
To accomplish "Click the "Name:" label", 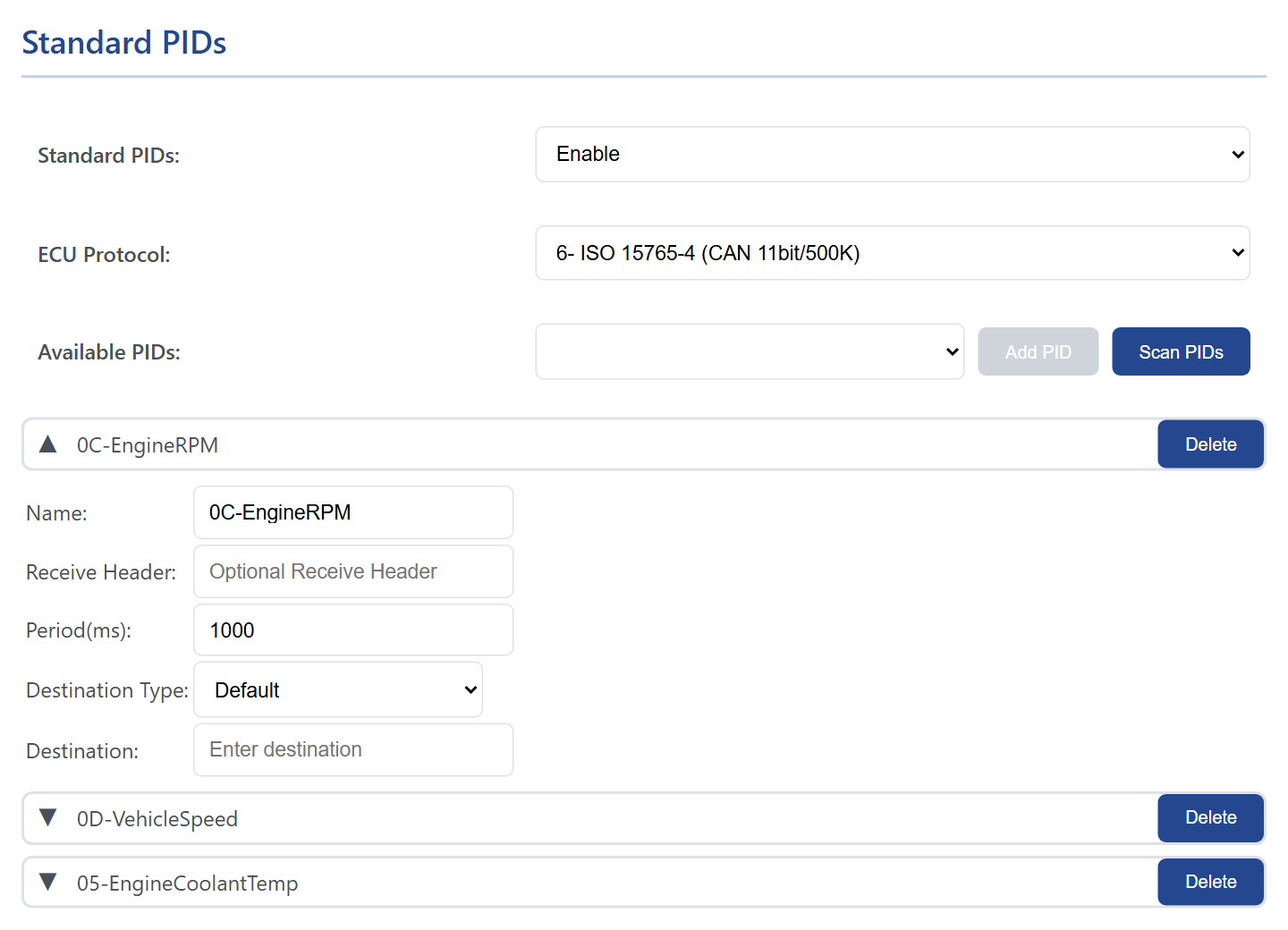I will pos(57,513).
